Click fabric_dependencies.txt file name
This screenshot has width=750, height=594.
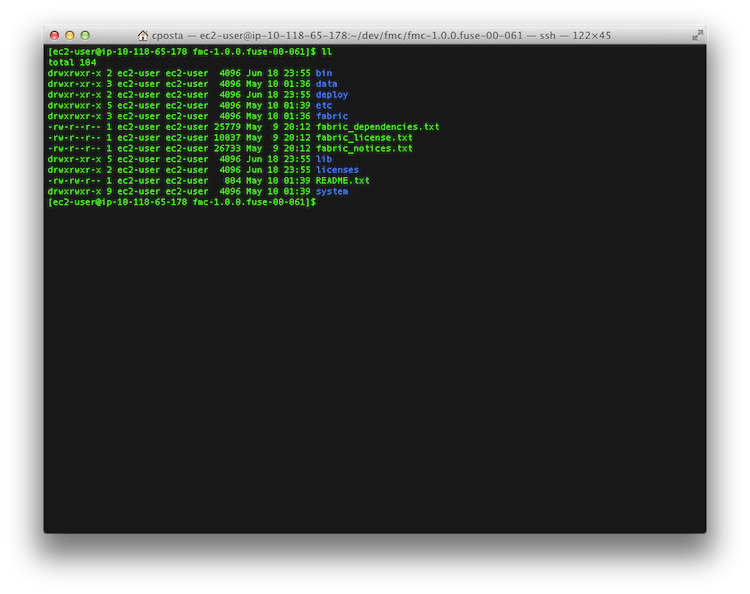point(377,127)
